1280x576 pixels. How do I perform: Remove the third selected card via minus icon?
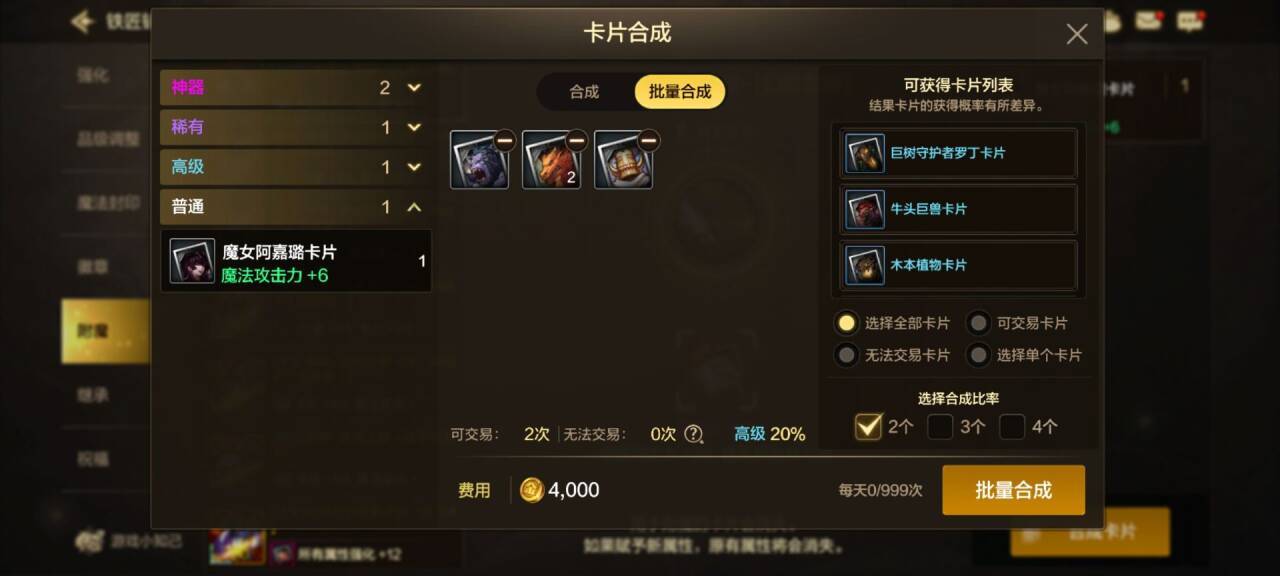click(x=649, y=141)
